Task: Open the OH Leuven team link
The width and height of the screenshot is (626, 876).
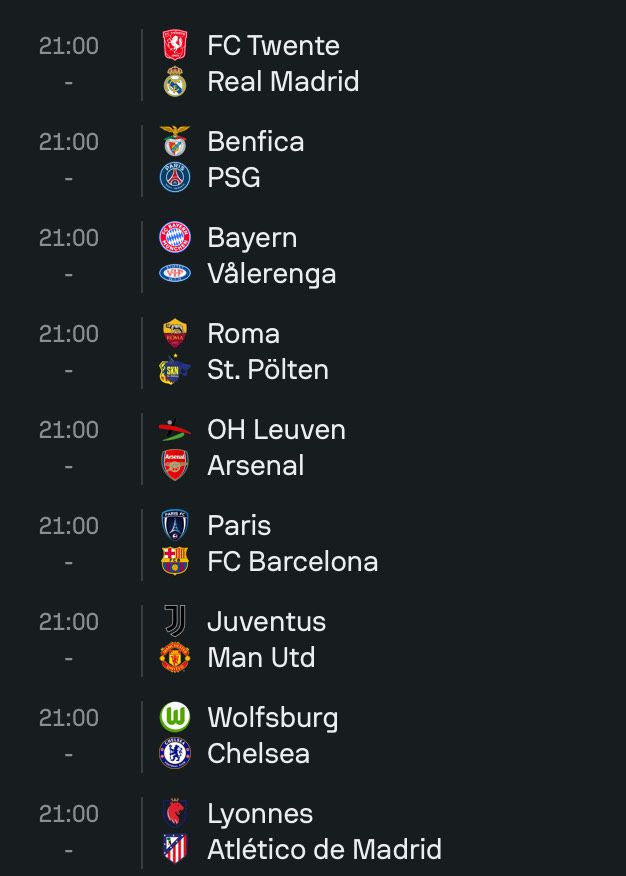Action: 276,430
